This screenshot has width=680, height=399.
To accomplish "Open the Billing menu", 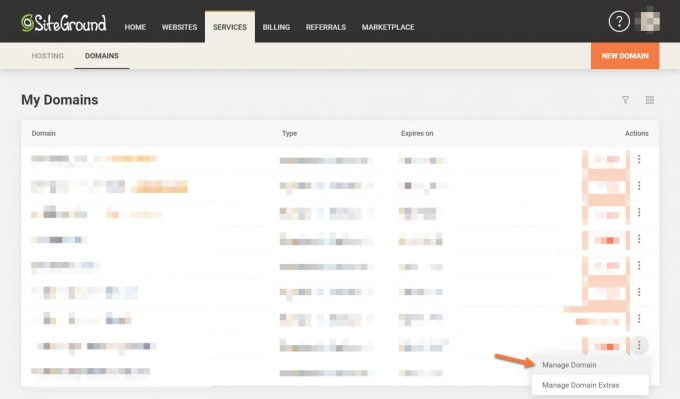I will coord(276,27).
